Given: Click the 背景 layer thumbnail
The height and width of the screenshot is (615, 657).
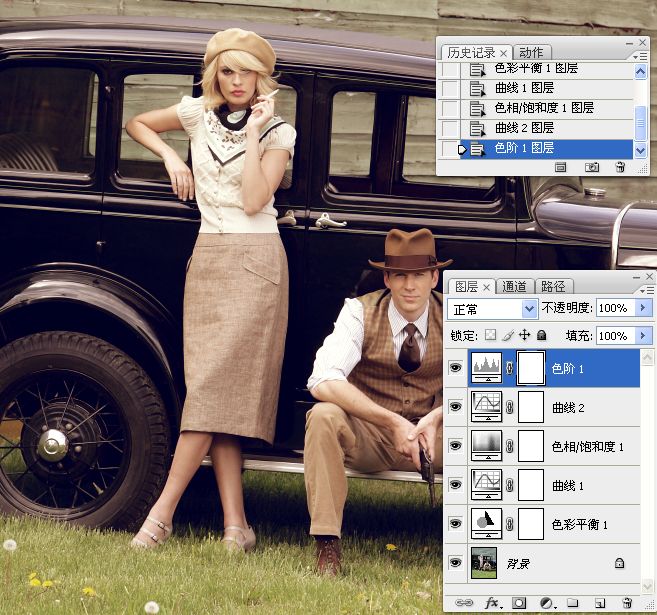Looking at the screenshot, I should click(x=484, y=563).
